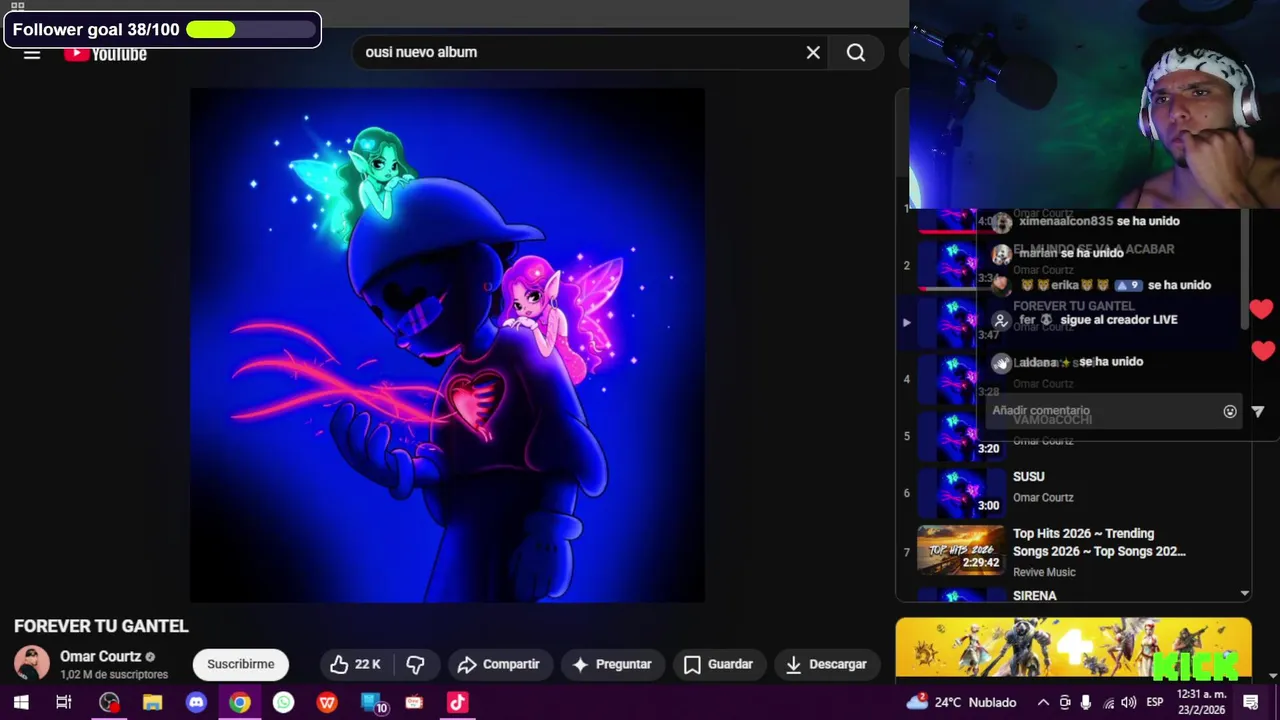Open the 24°C Nublado weather widget
This screenshot has height=720, width=1280.
[961, 702]
